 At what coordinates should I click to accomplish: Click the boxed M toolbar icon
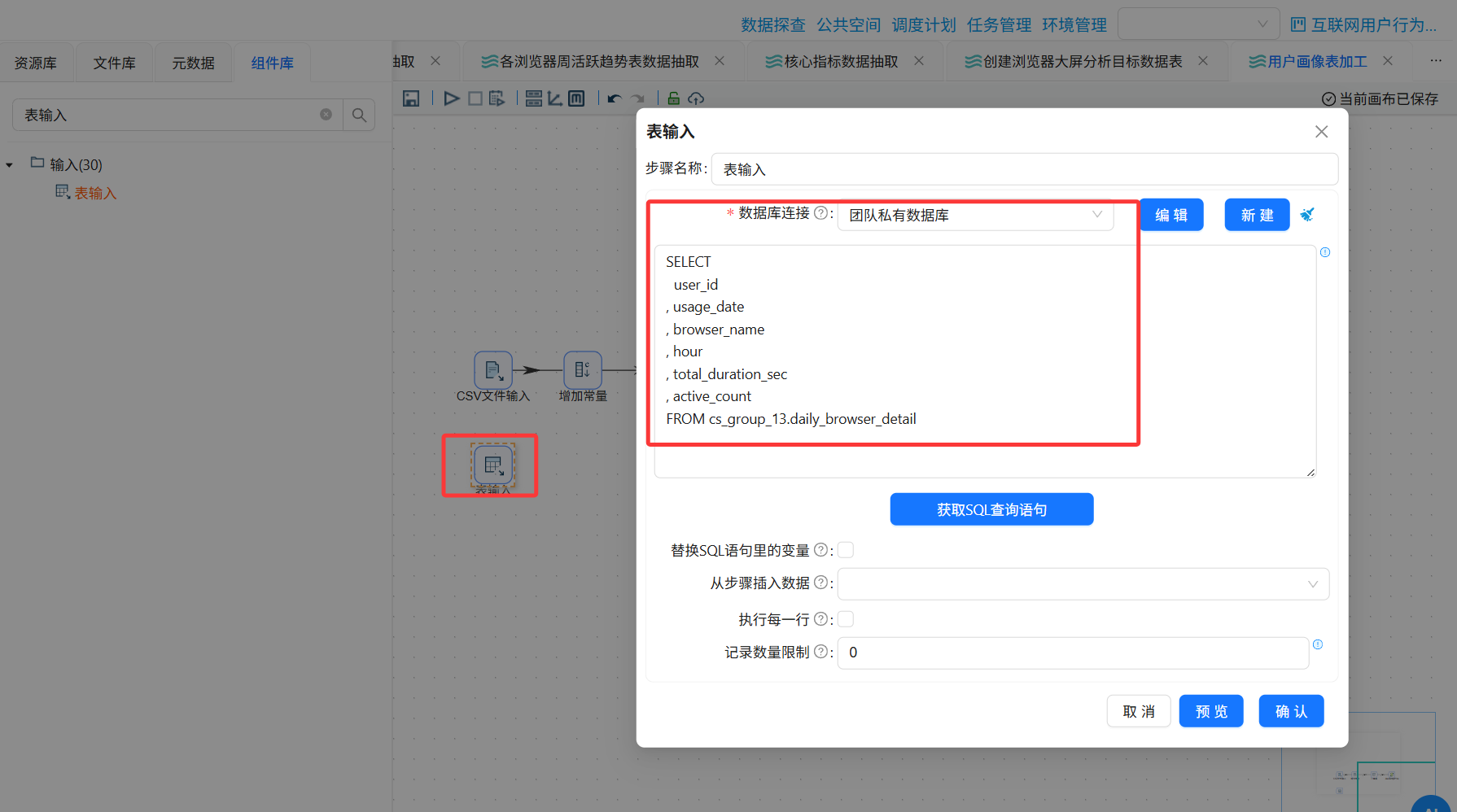pyautogui.click(x=576, y=98)
